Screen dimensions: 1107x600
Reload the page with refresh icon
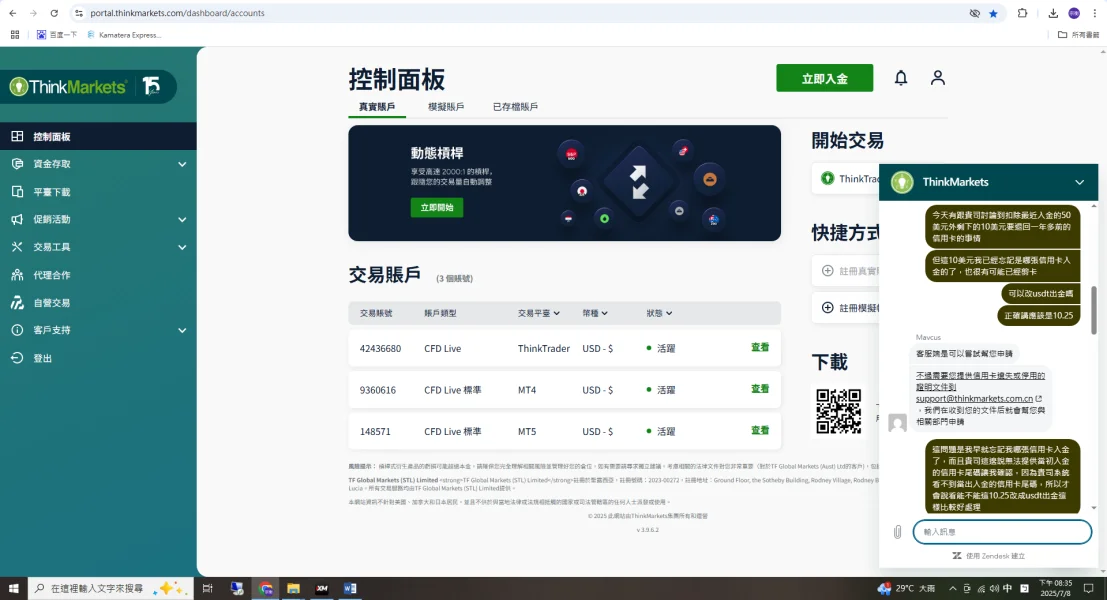point(54,13)
